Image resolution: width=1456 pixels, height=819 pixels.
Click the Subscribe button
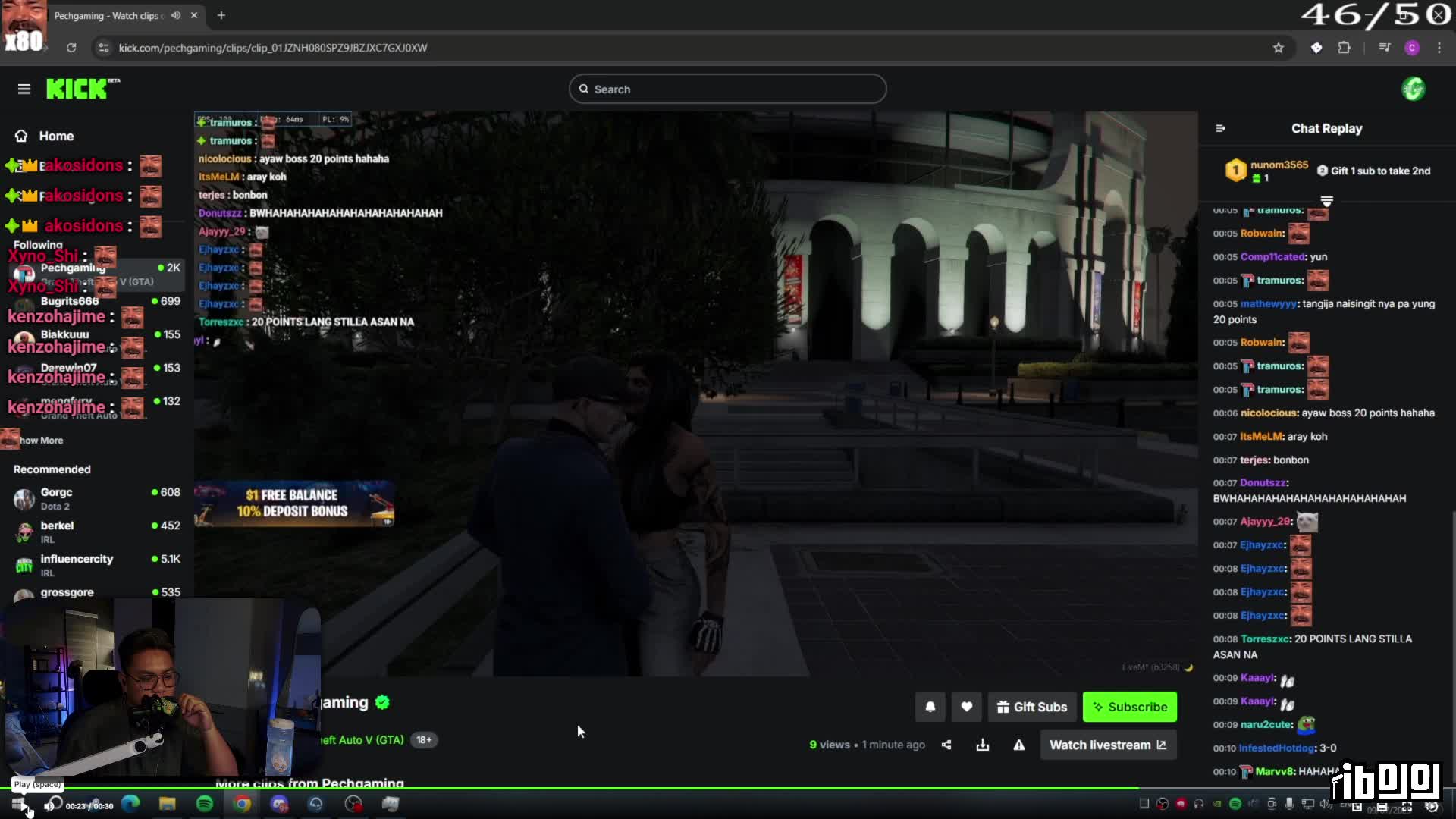tap(1130, 707)
